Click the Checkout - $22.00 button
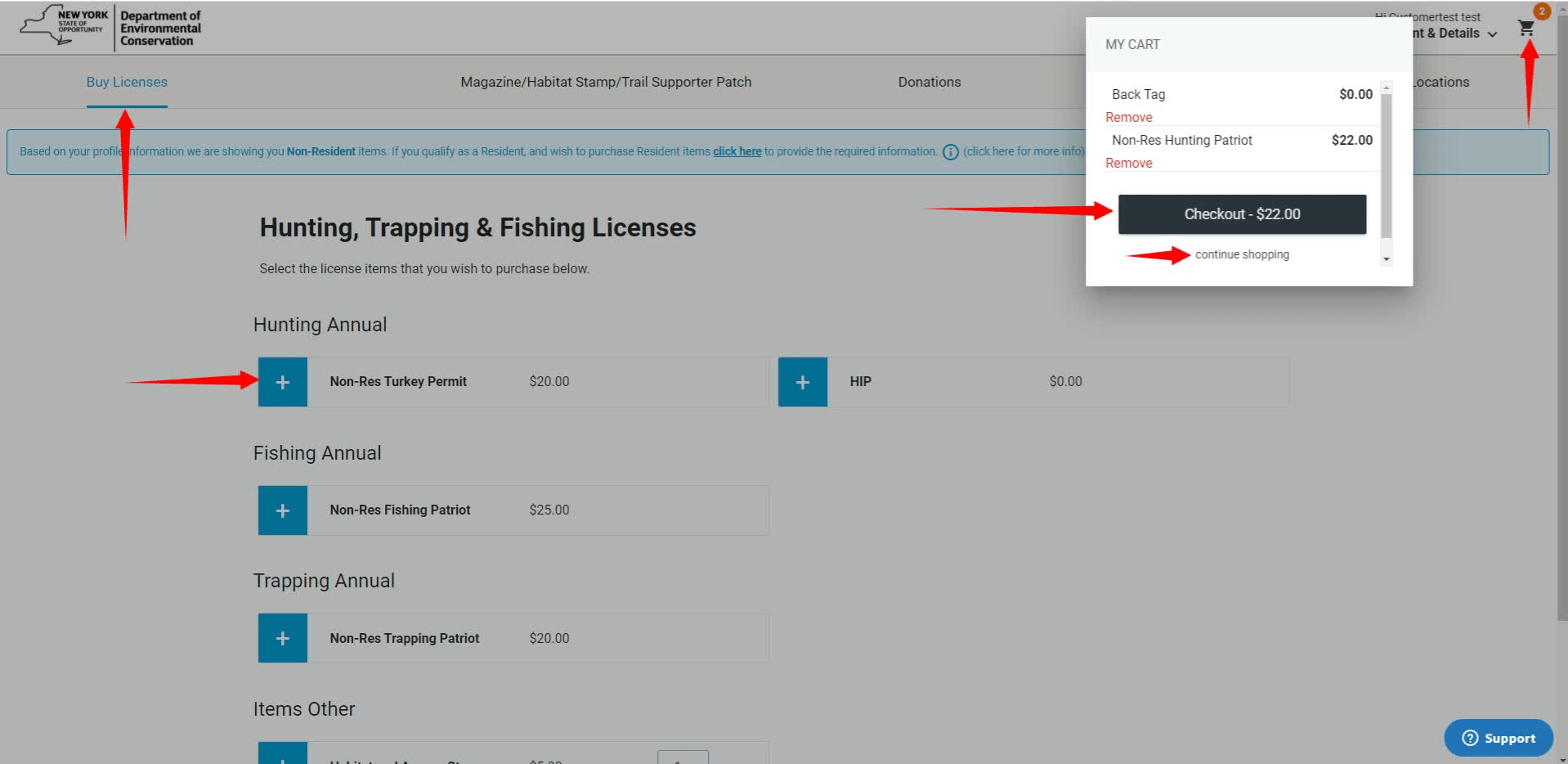The height and width of the screenshot is (764, 1568). click(x=1241, y=213)
